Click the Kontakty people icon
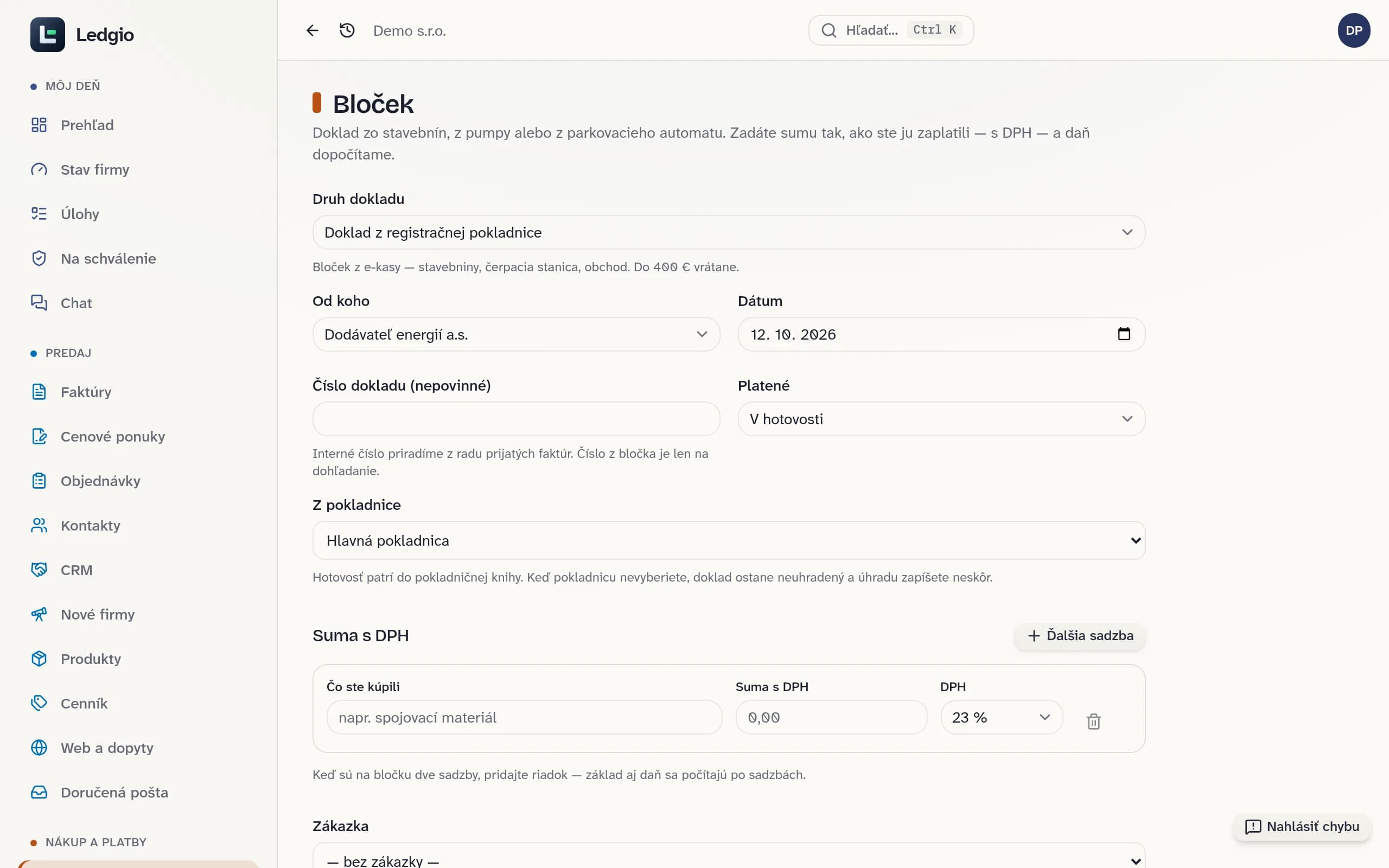The height and width of the screenshot is (868, 1389). click(x=39, y=525)
